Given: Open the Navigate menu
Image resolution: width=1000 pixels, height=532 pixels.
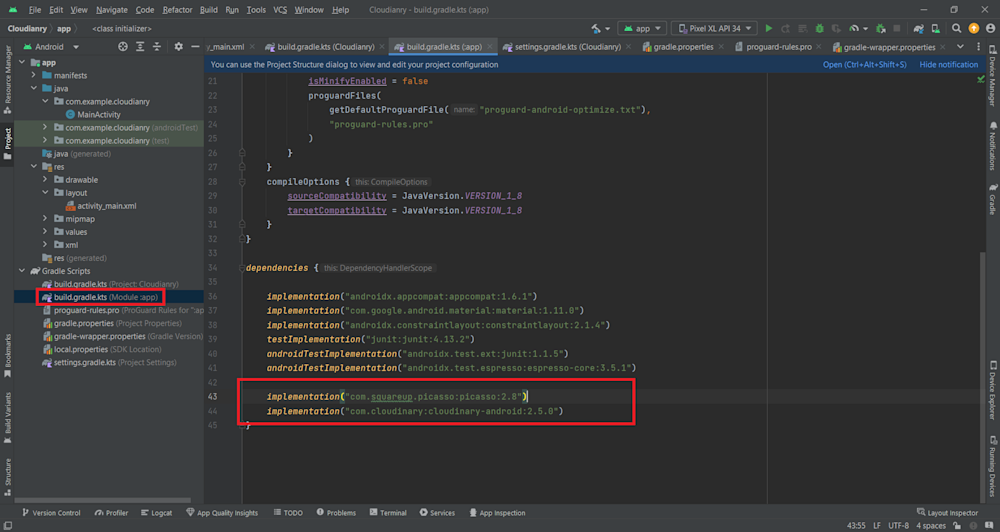Looking at the screenshot, I should pyautogui.click(x=112, y=10).
